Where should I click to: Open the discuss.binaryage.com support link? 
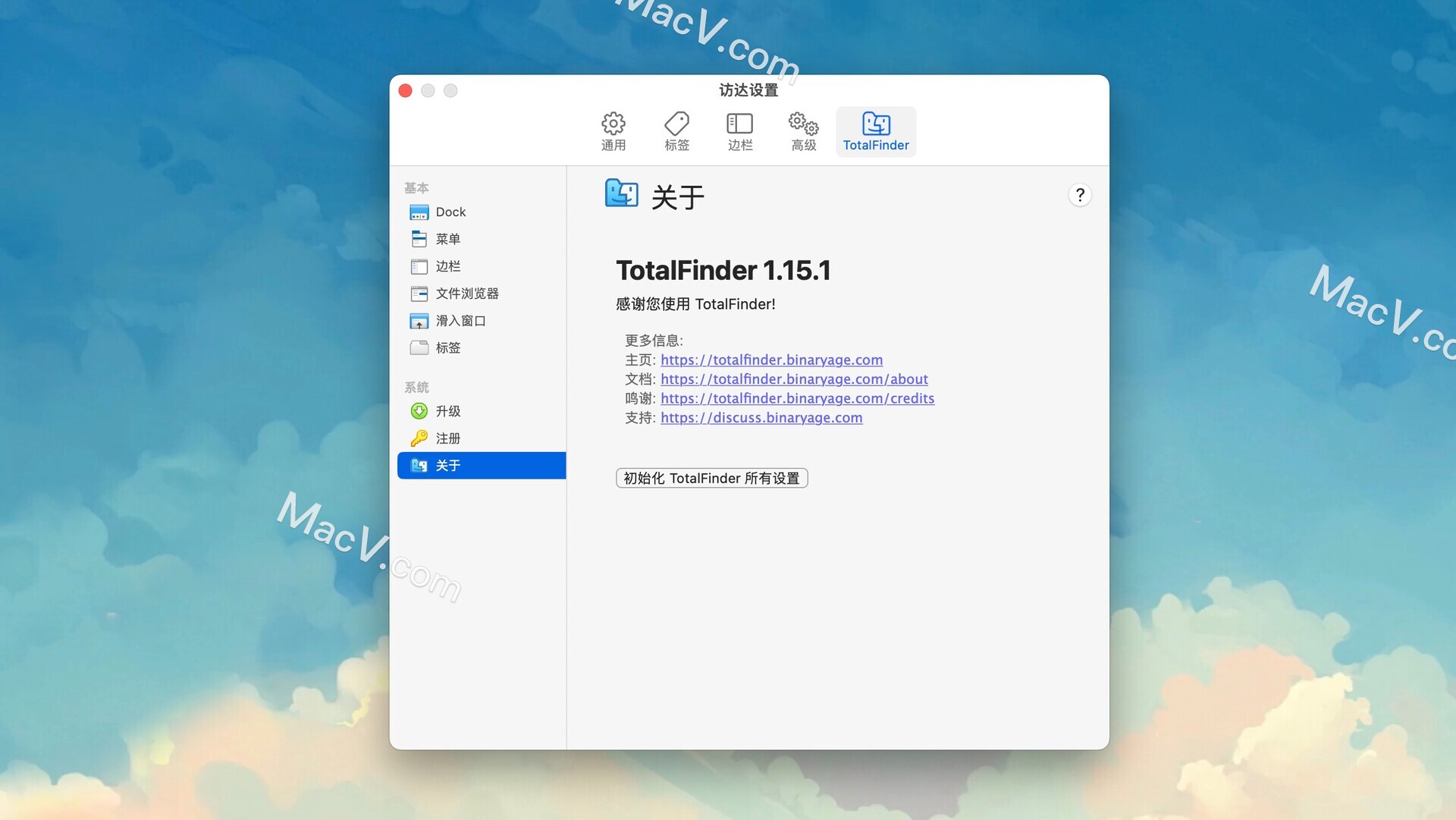(x=761, y=418)
